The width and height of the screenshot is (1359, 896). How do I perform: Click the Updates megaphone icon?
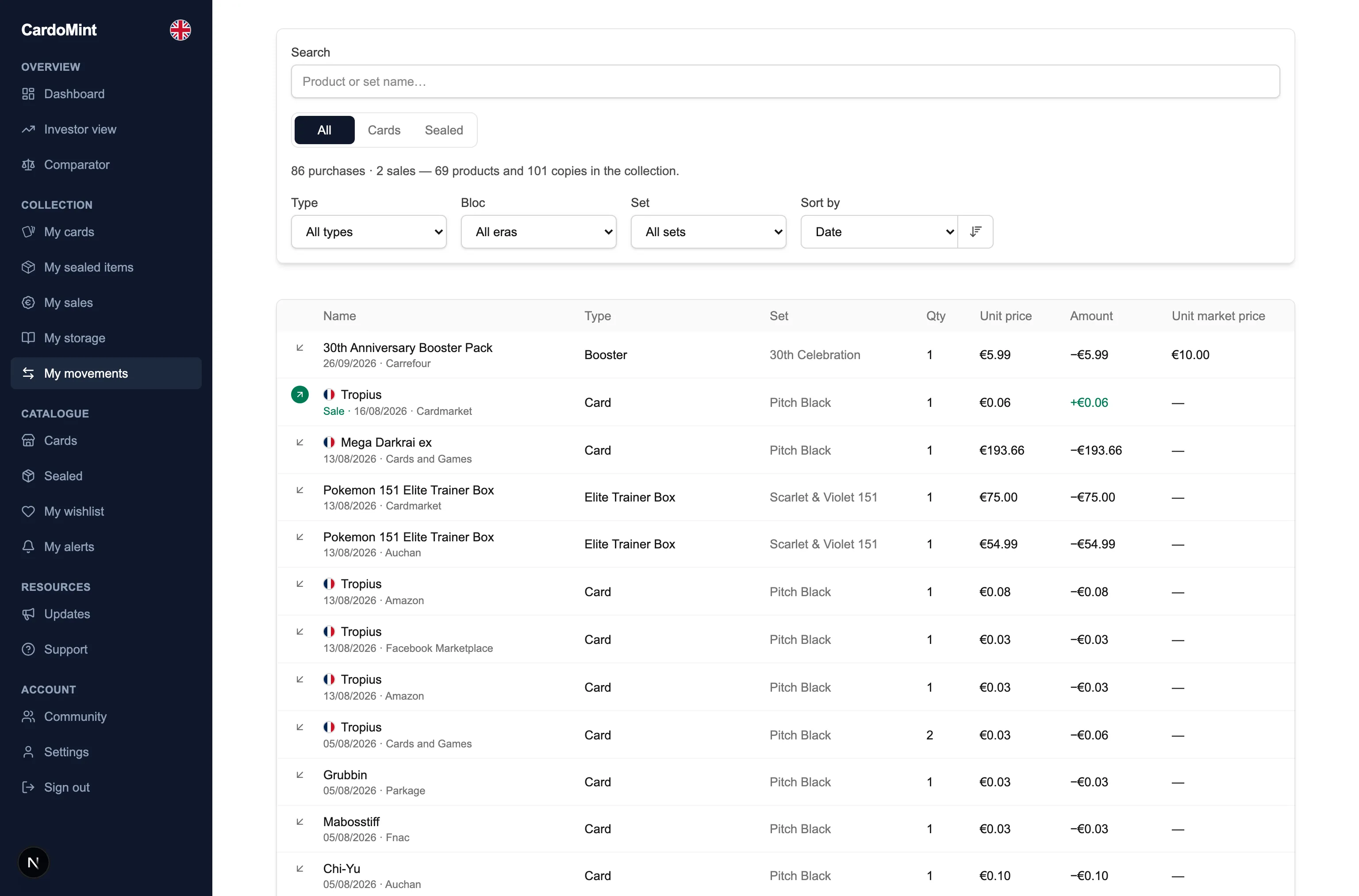tap(28, 614)
